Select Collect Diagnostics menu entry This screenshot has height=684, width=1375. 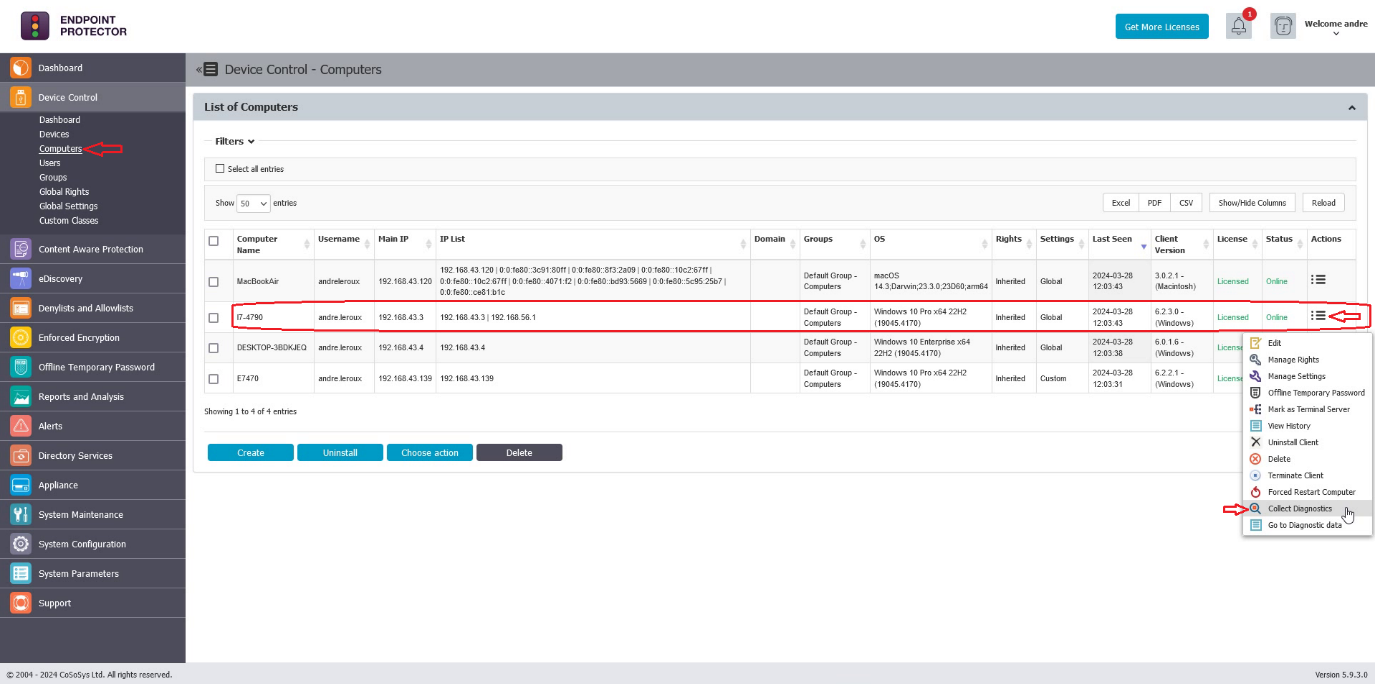point(1307,509)
